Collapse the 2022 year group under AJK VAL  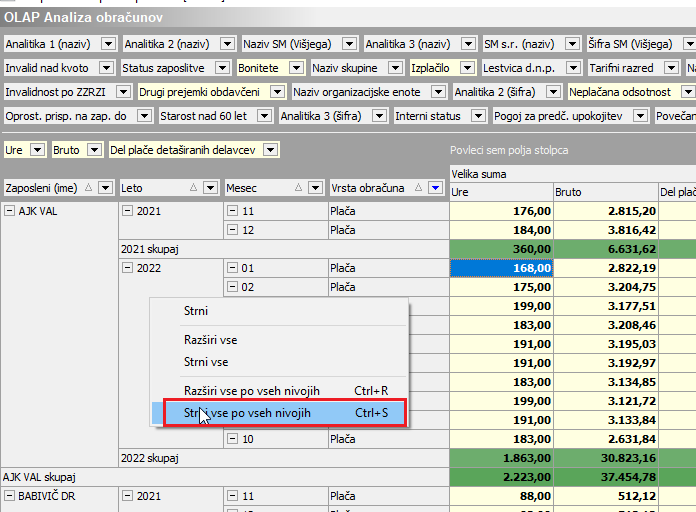pos(128,268)
